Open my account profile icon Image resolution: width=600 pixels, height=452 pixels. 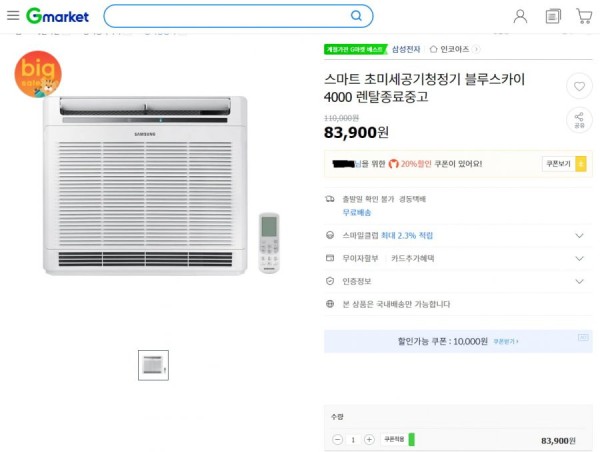[x=520, y=16]
